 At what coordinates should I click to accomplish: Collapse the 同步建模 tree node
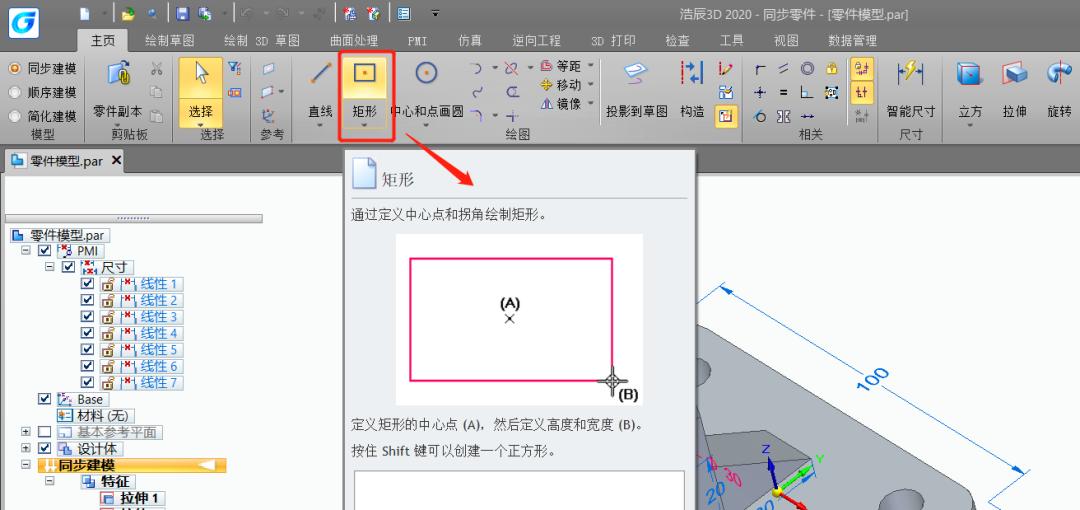(x=26, y=465)
